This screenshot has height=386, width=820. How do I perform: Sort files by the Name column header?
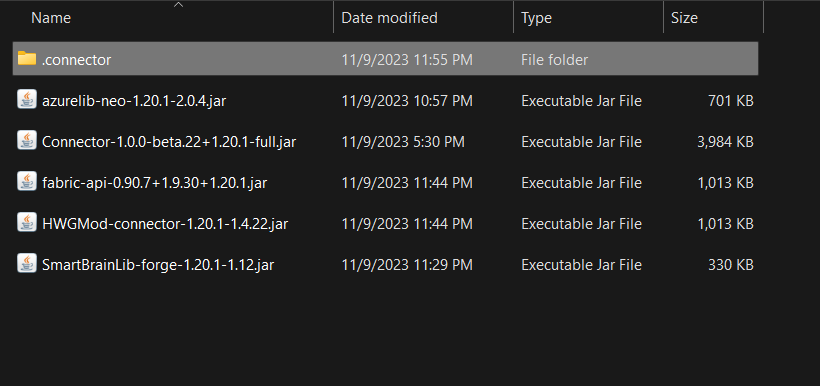(51, 18)
